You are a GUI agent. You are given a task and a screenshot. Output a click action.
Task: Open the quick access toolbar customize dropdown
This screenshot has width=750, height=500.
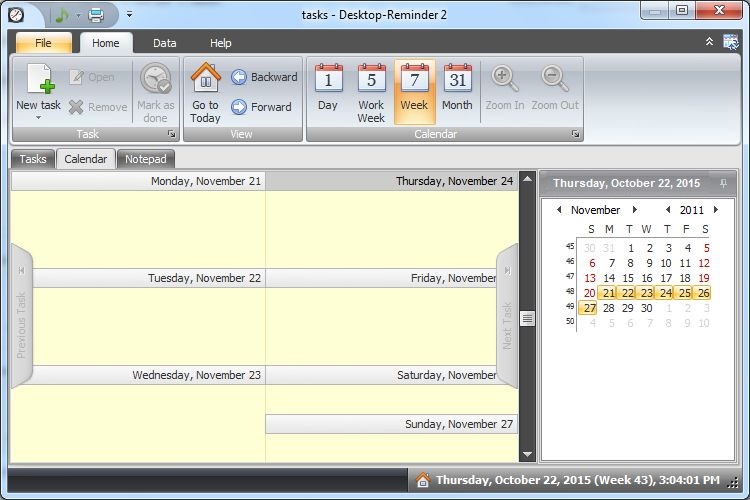click(129, 15)
